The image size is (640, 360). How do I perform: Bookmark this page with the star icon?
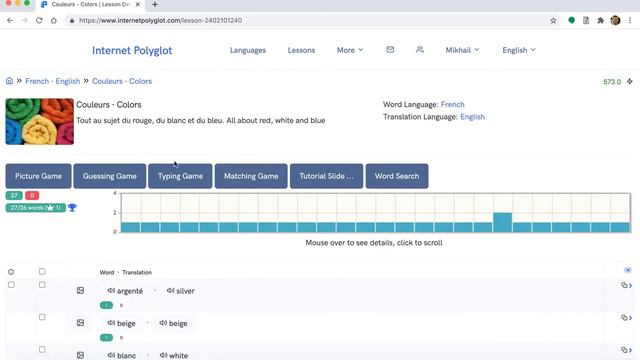coord(553,20)
